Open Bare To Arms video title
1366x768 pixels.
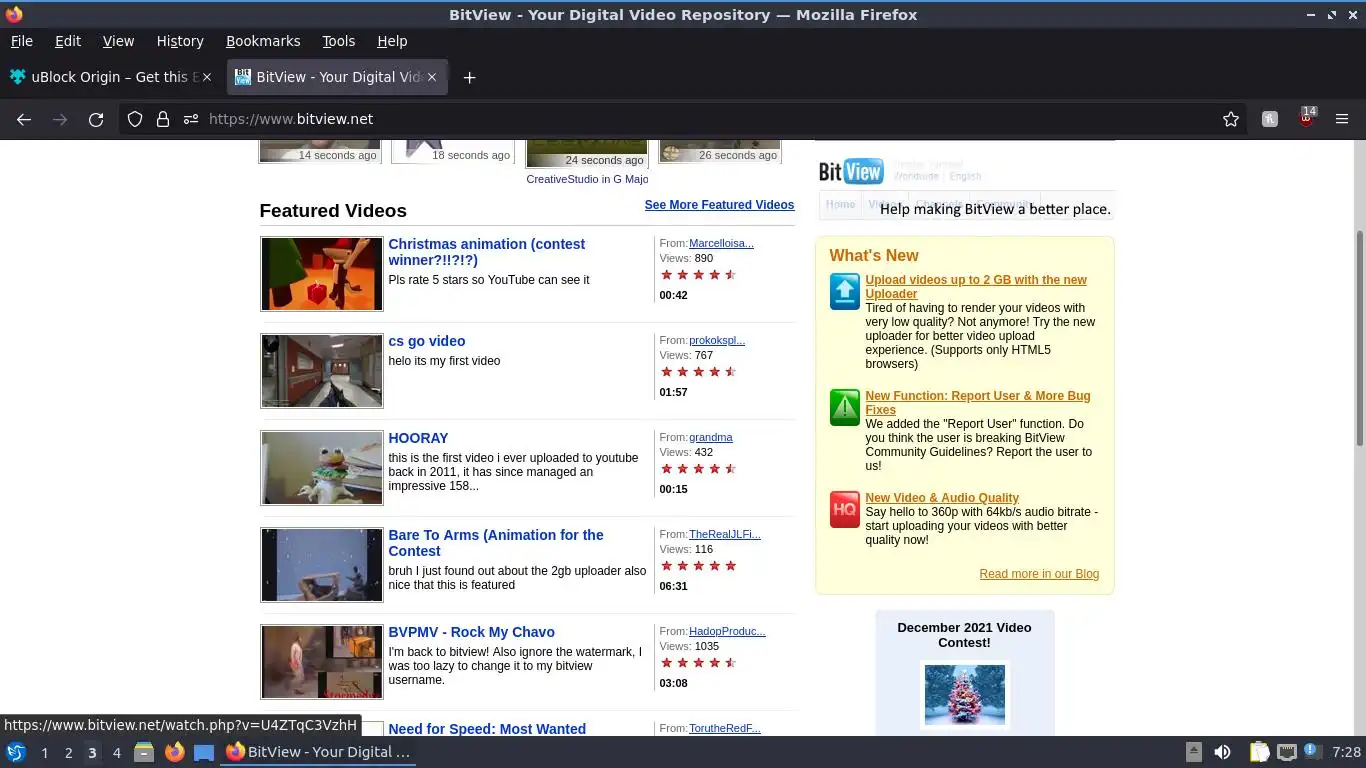point(496,543)
